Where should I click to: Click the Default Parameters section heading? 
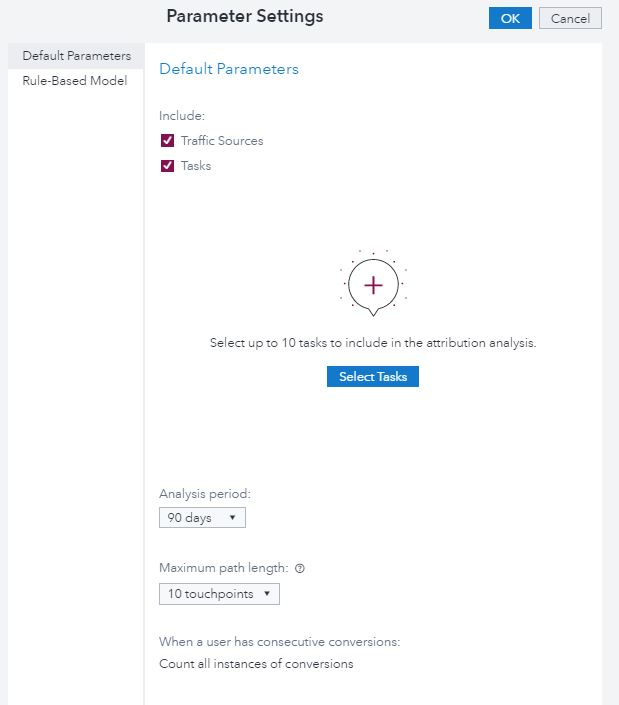click(x=229, y=70)
